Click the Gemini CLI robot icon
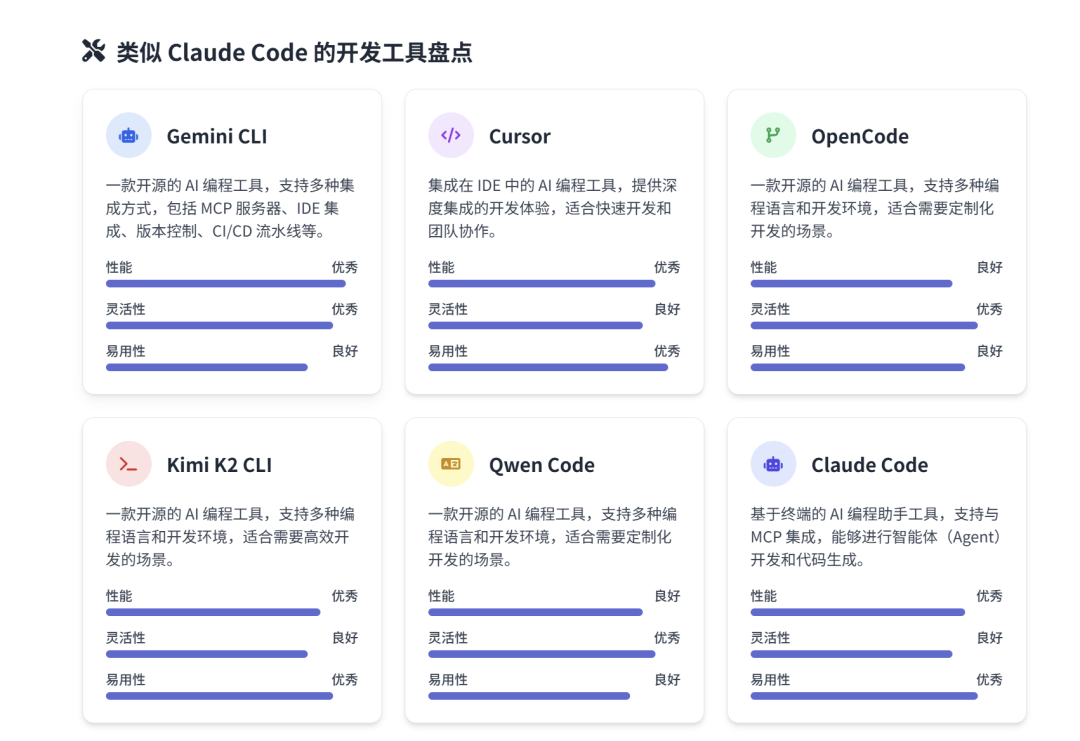 coord(129,136)
